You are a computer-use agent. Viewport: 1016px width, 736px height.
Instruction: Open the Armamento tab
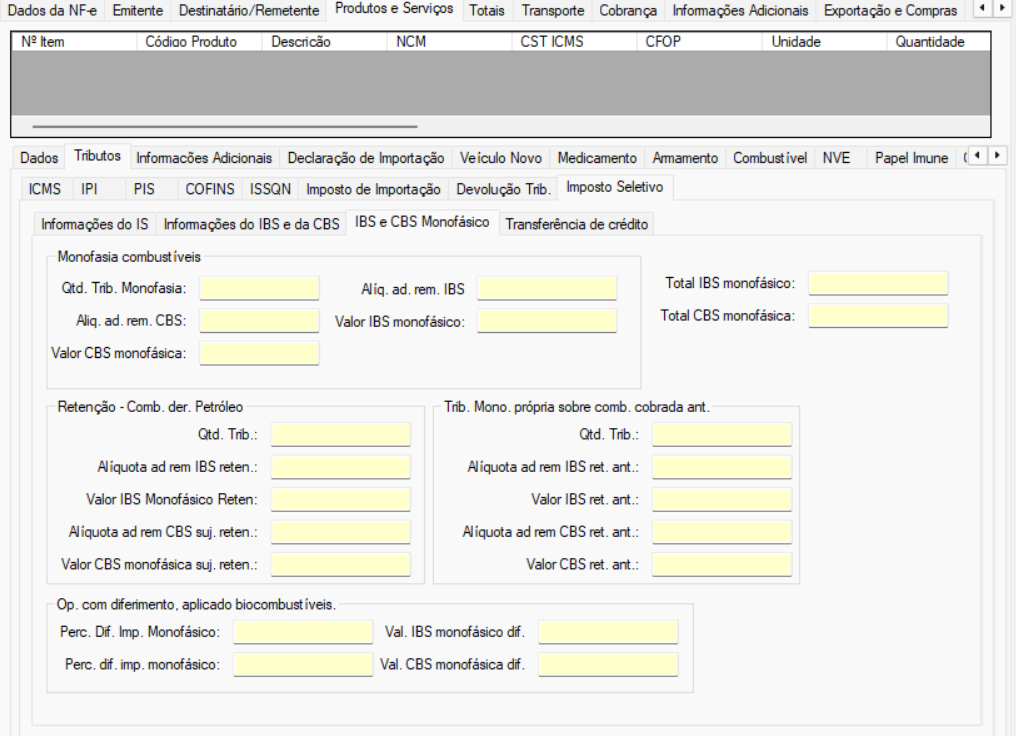pyautogui.click(x=685, y=158)
